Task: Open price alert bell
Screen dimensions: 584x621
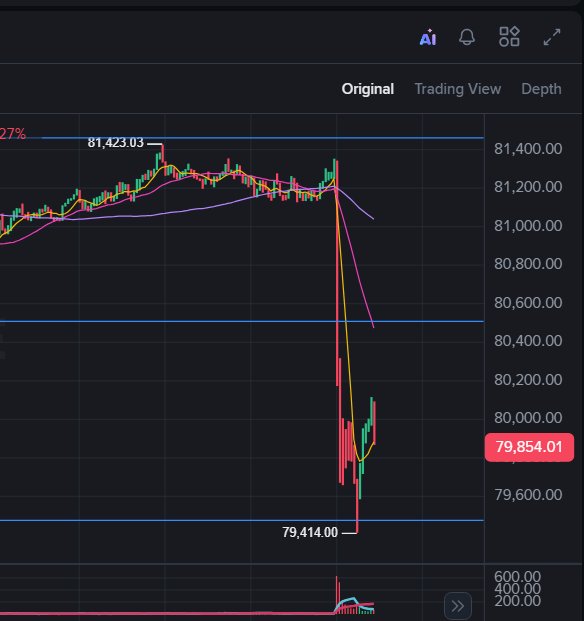Action: pyautogui.click(x=467, y=37)
